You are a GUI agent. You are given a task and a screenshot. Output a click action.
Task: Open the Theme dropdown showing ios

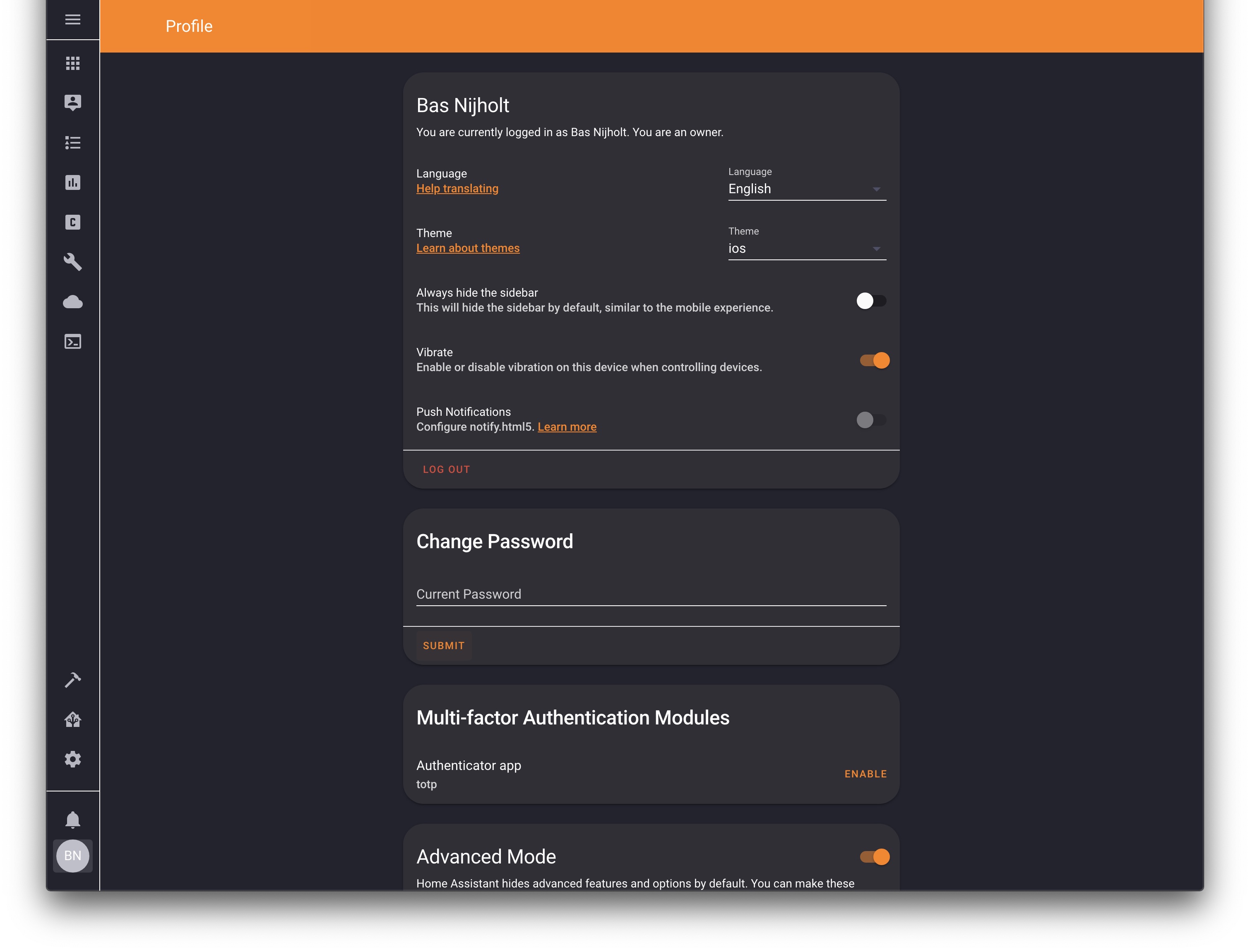(x=806, y=249)
